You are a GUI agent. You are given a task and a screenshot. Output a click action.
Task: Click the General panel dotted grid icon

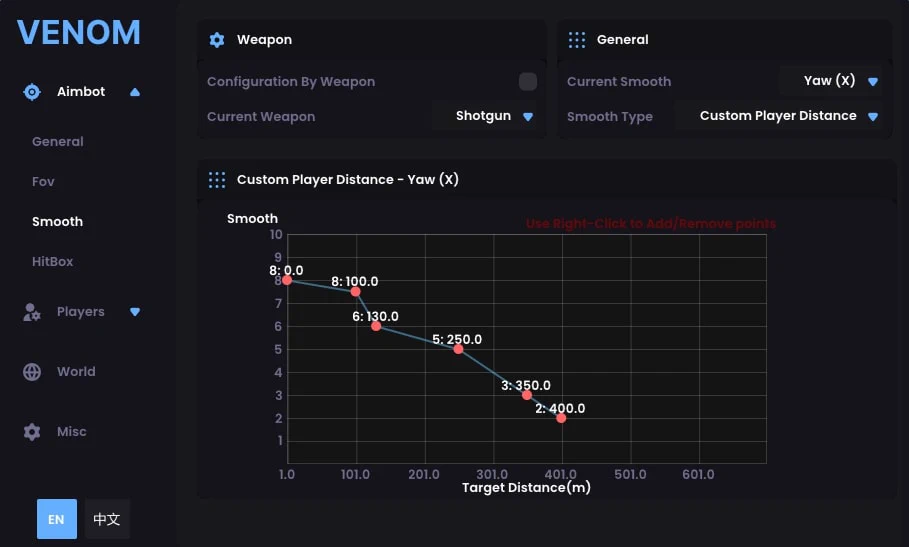click(577, 40)
